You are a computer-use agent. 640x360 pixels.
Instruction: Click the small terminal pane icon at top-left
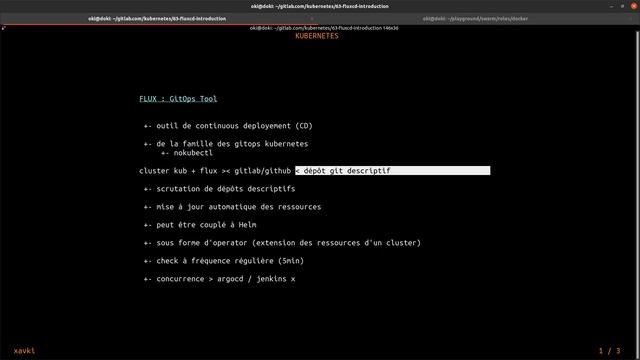3,28
